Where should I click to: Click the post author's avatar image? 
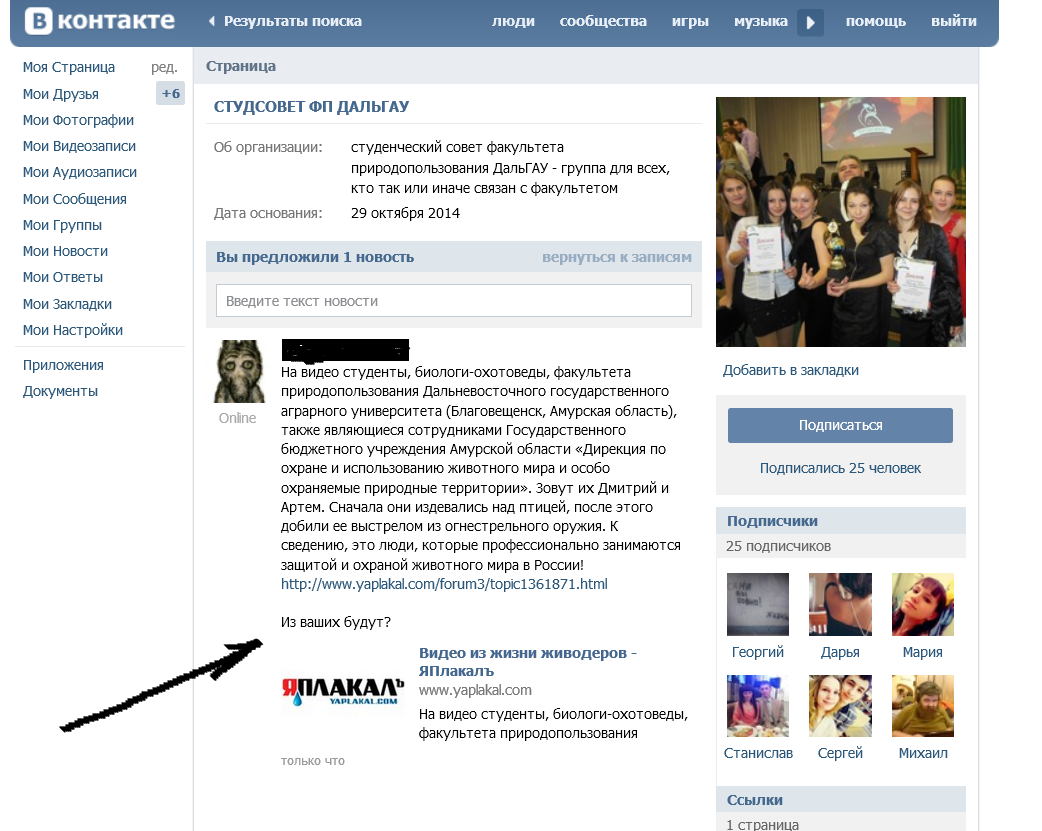click(239, 372)
